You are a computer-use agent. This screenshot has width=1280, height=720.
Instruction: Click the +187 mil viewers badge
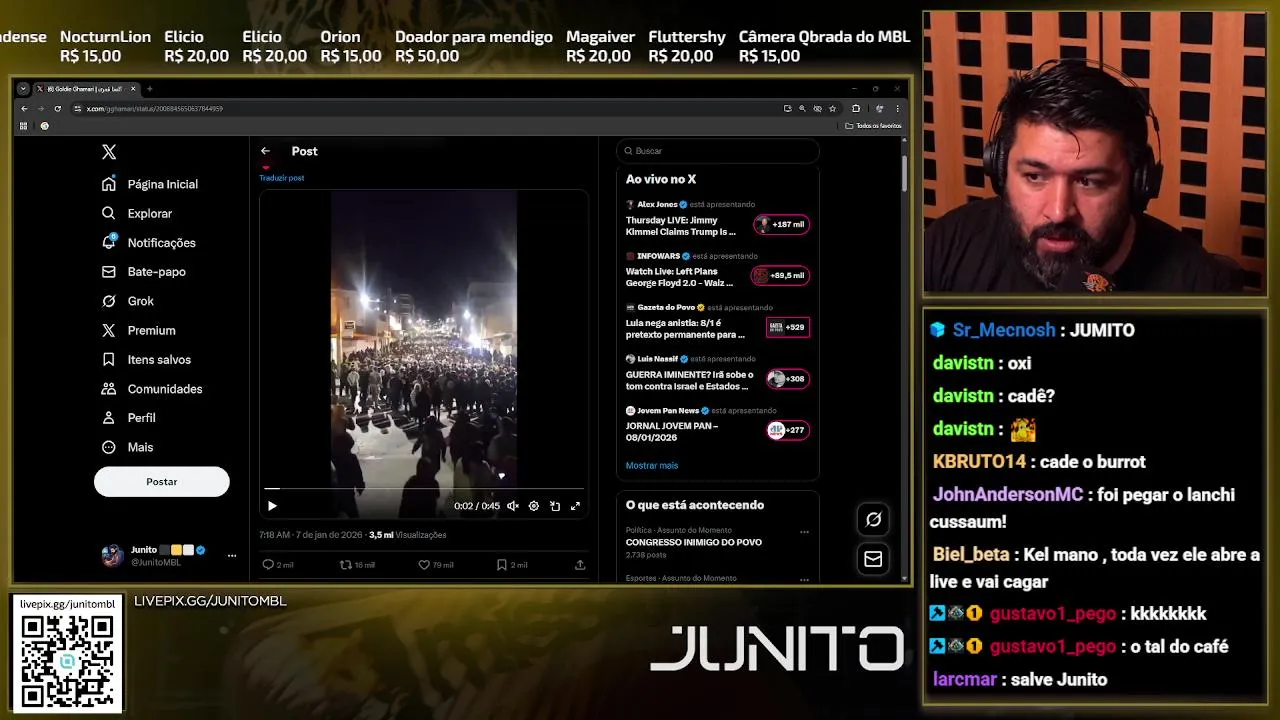point(781,224)
